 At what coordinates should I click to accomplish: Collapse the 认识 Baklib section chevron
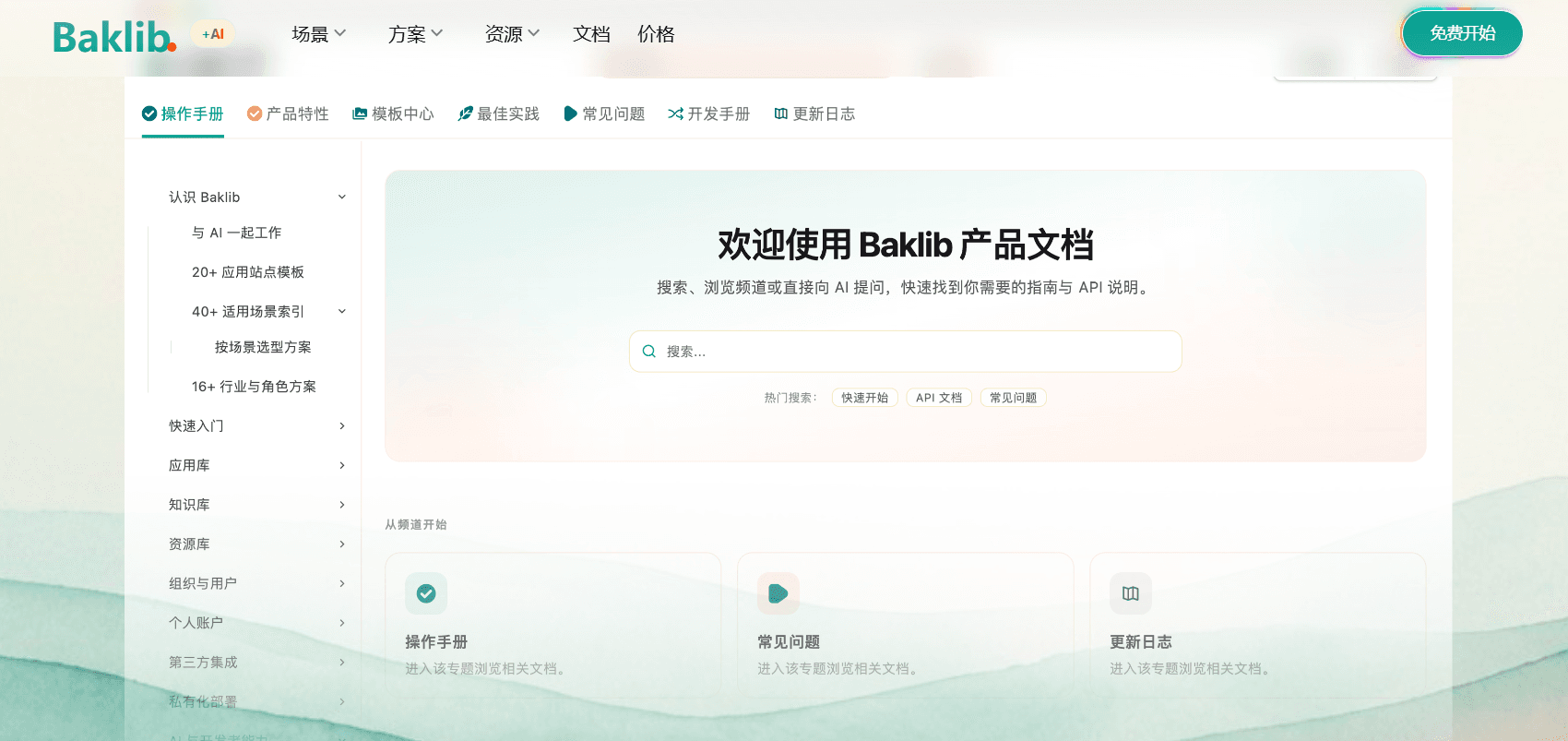(342, 197)
